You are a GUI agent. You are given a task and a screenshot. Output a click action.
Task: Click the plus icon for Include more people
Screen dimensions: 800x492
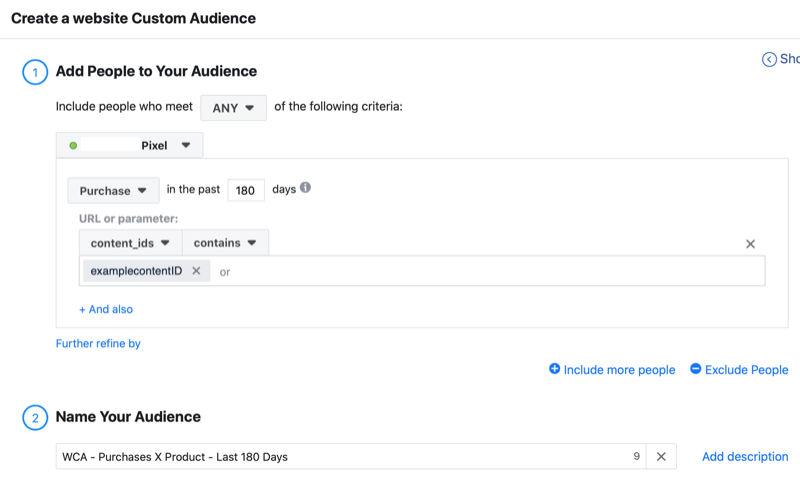click(x=554, y=369)
